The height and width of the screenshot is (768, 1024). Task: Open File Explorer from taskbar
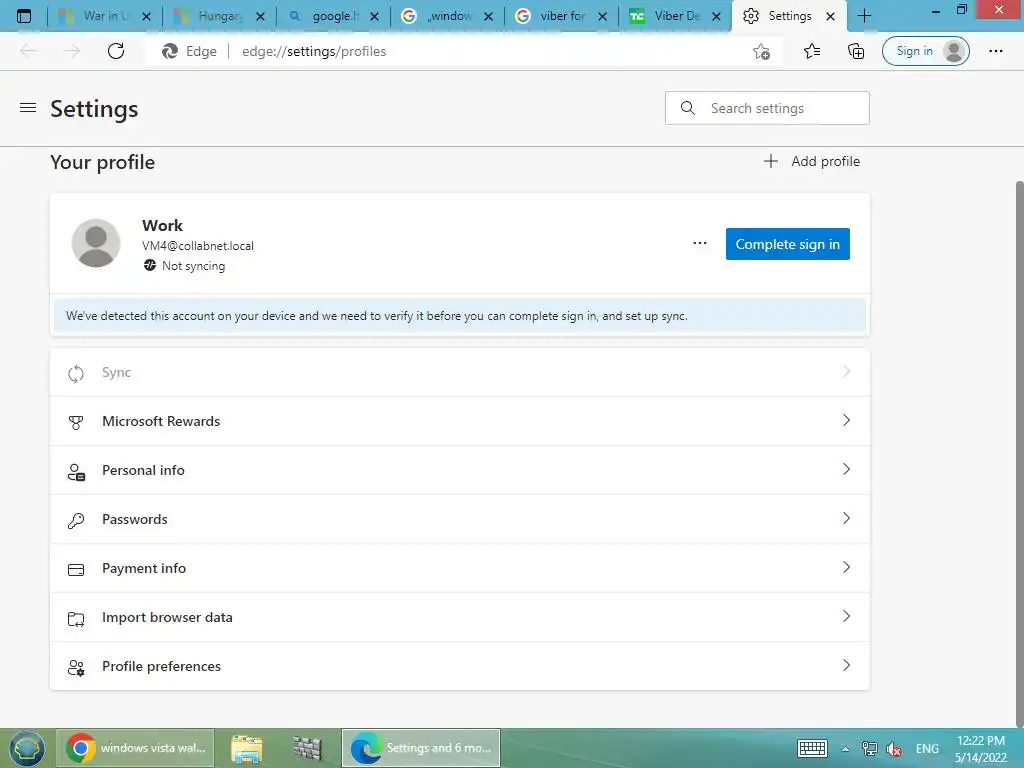[247, 748]
